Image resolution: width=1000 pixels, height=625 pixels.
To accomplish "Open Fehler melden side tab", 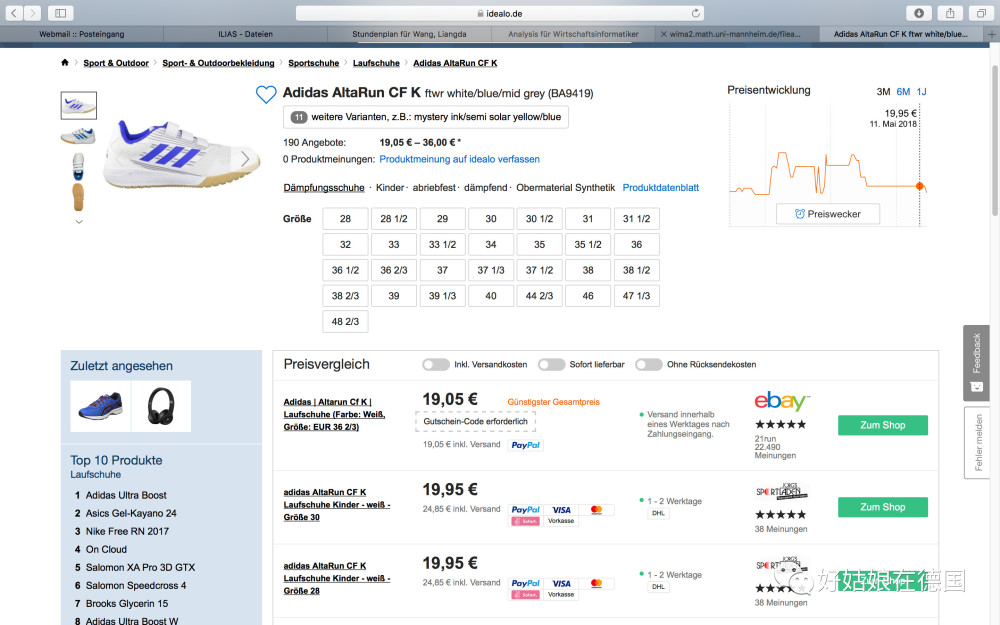I will 976,442.
